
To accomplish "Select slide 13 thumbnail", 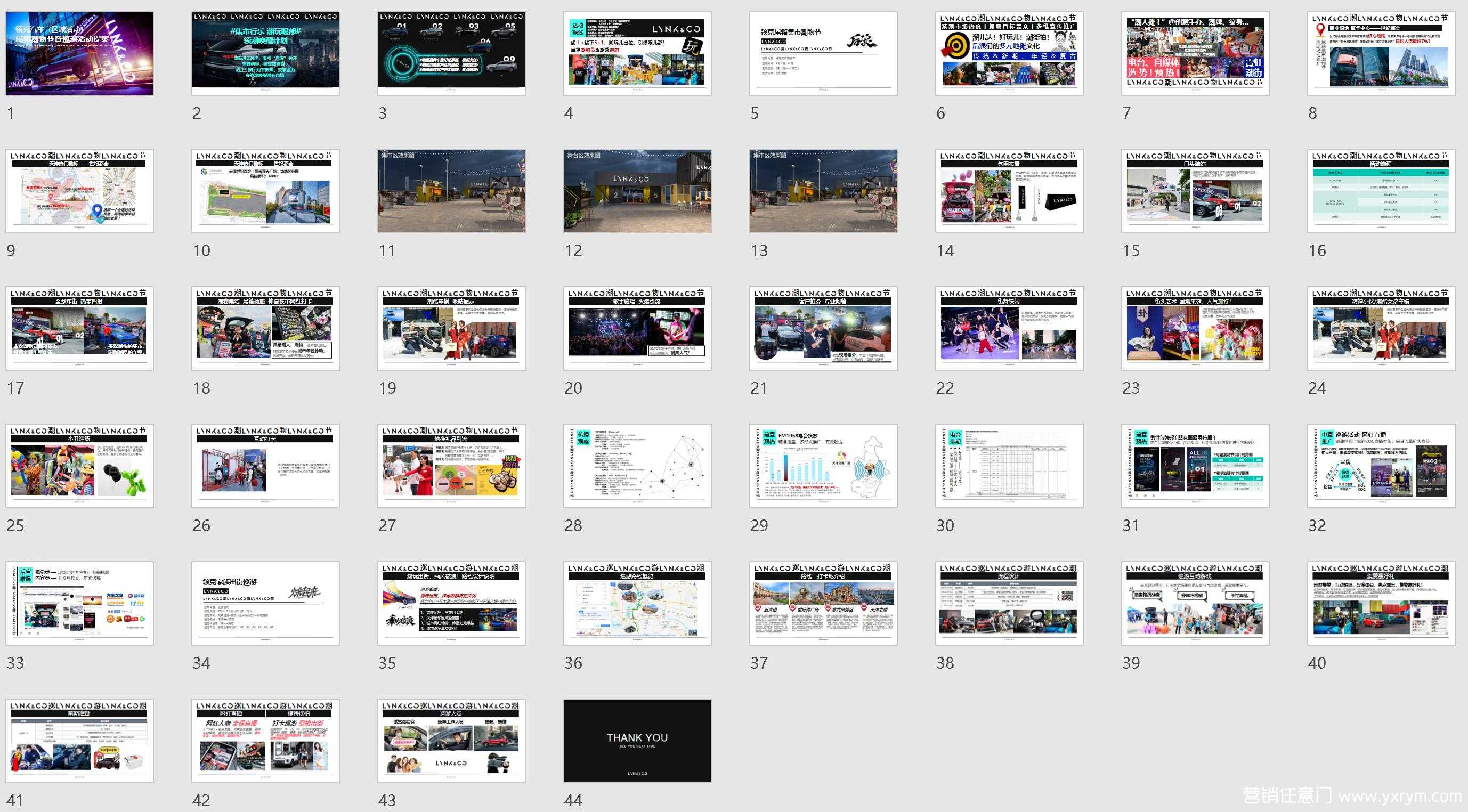I will pos(823,191).
